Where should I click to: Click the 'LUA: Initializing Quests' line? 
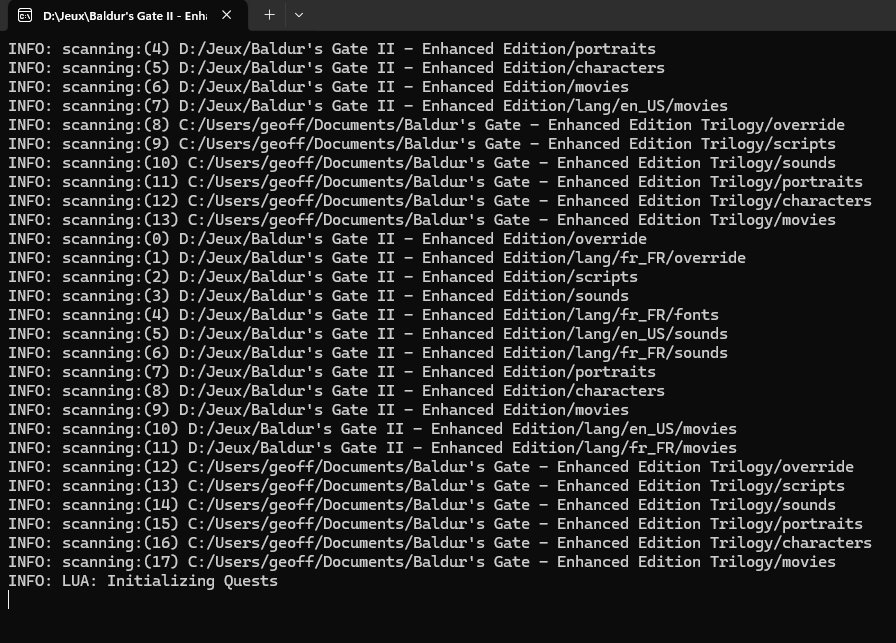[x=143, y=581]
